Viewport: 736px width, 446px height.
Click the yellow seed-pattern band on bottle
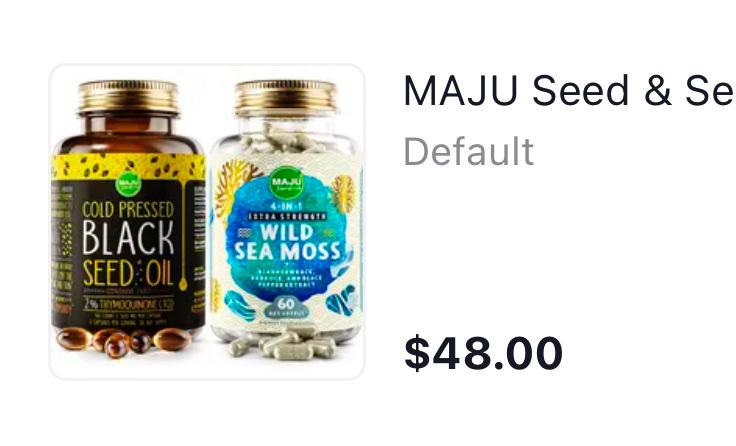[128, 166]
